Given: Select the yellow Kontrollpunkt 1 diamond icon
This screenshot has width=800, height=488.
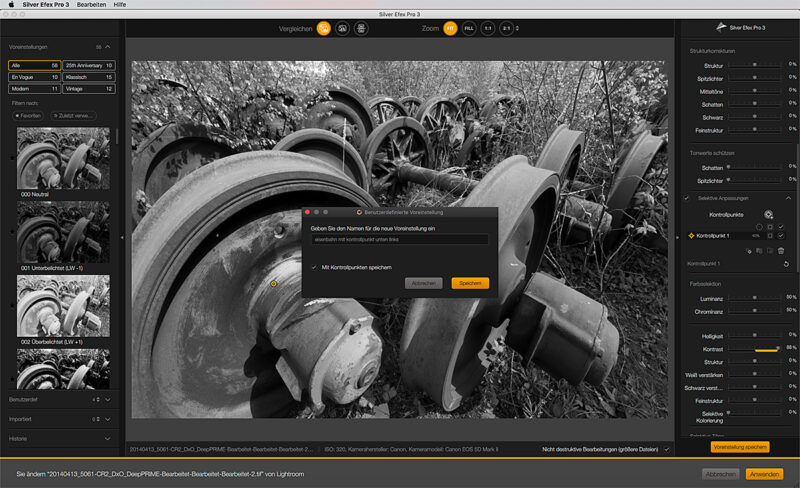Looking at the screenshot, I should point(691,236).
